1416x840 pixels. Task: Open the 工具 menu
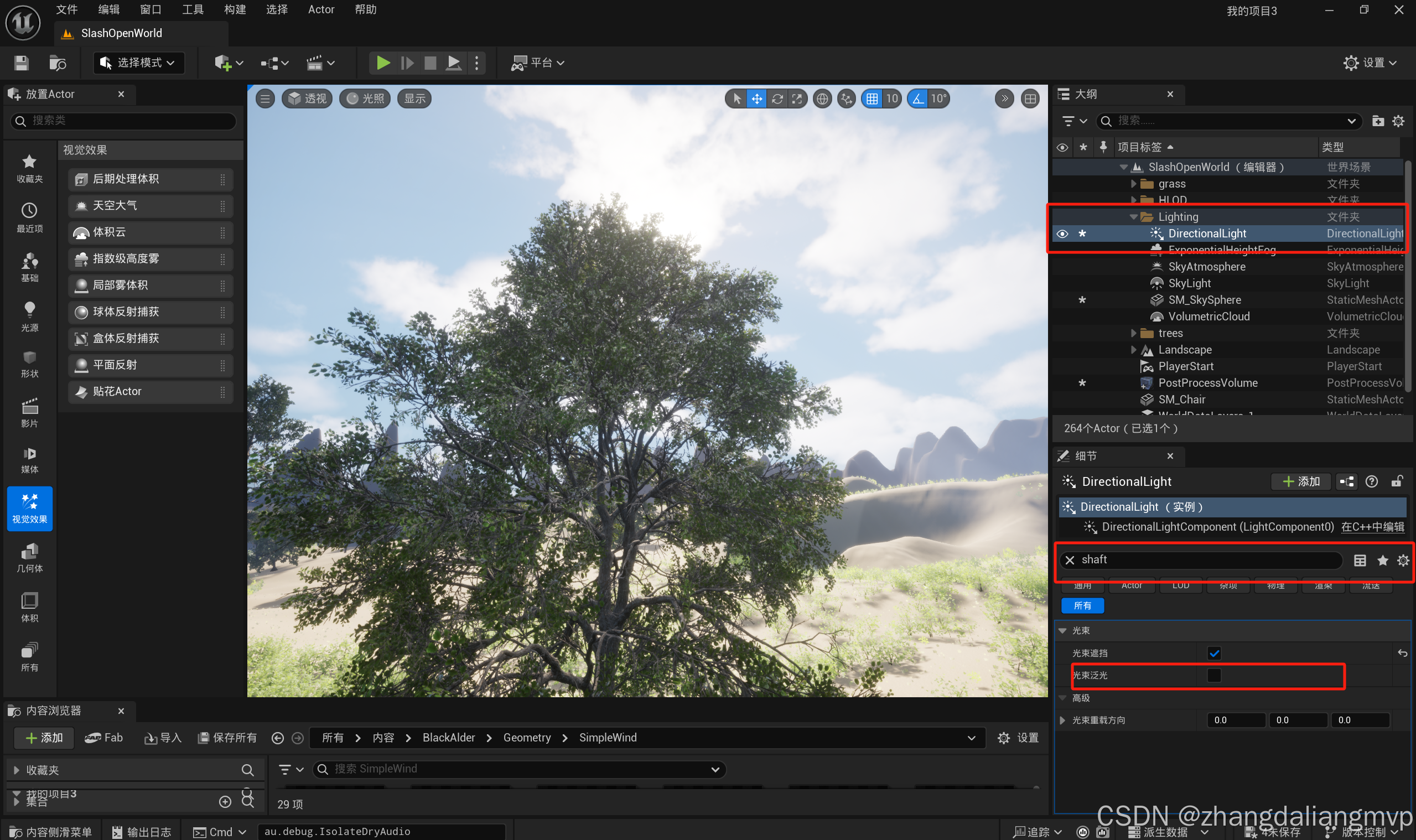click(x=193, y=9)
